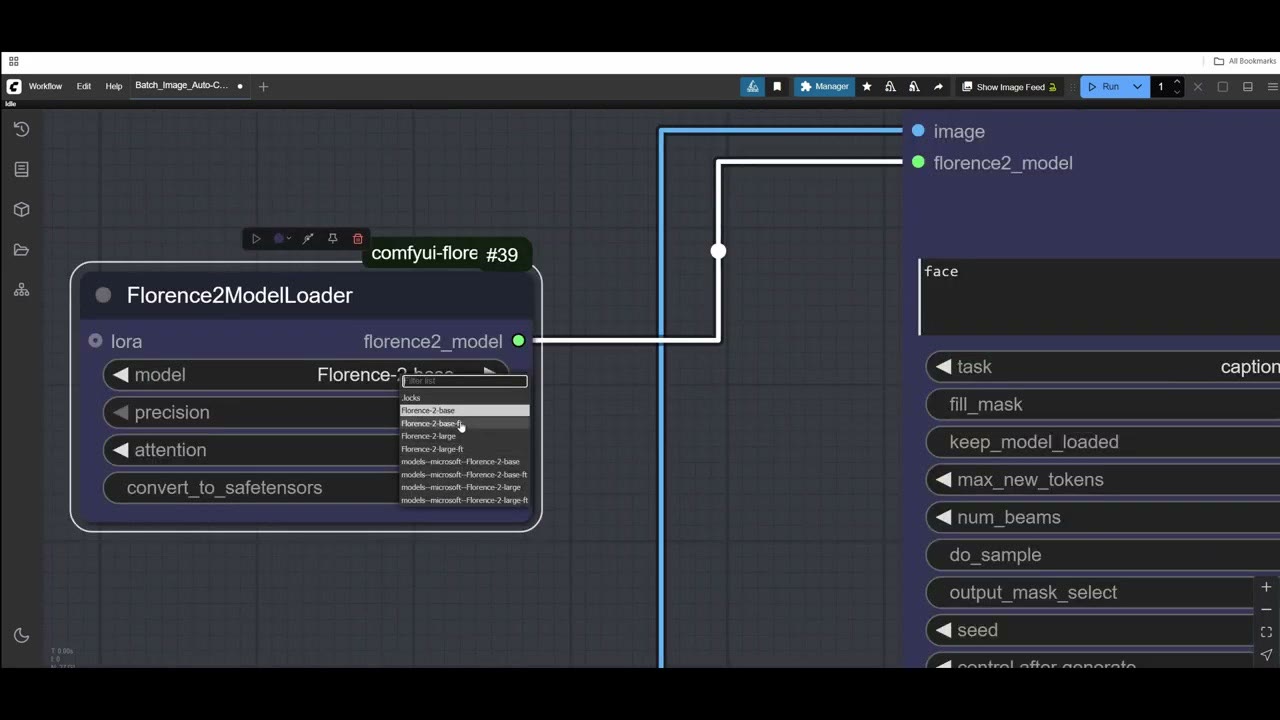Click the Run button

click(x=1104, y=87)
